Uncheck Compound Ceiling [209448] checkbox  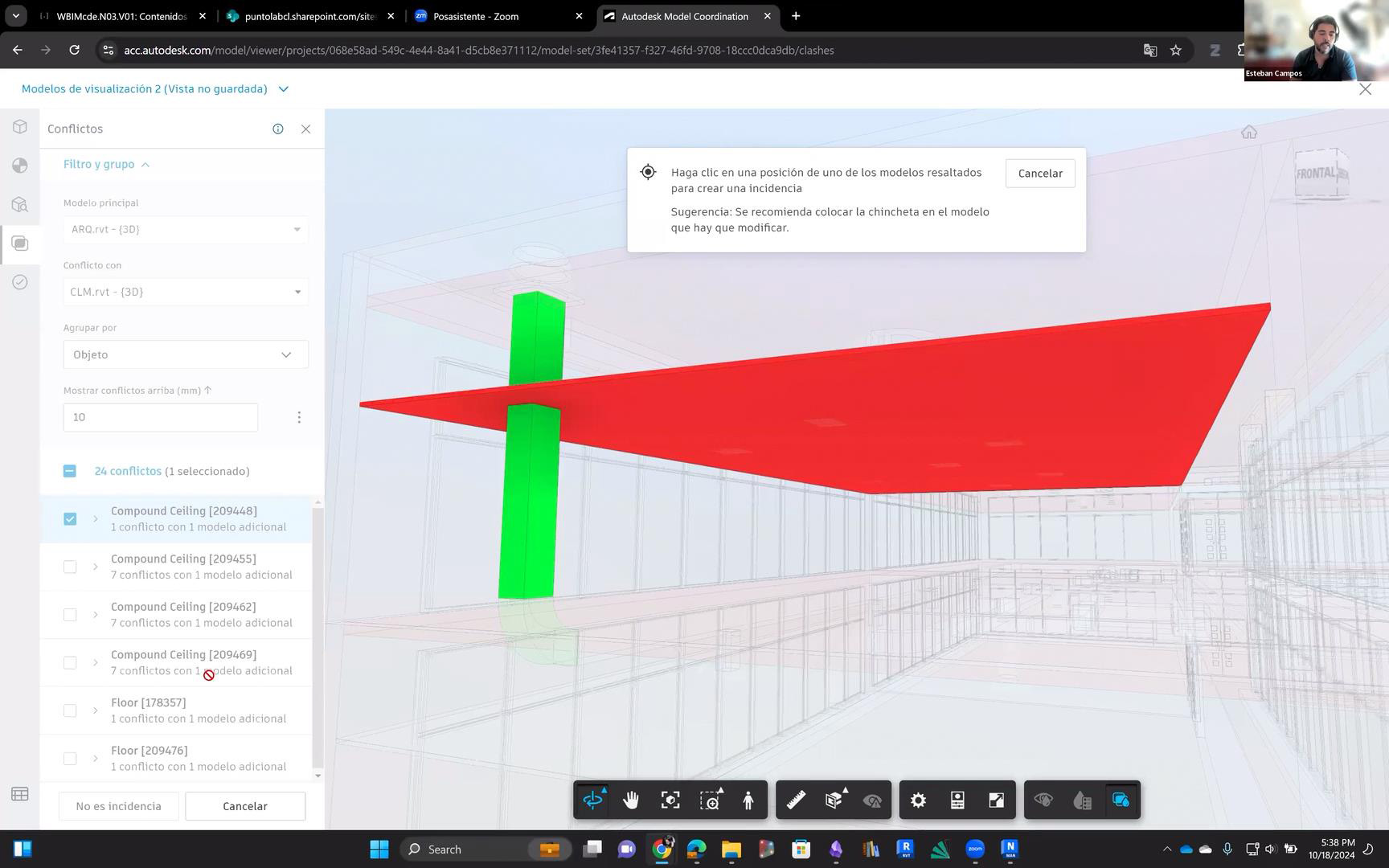pos(70,519)
